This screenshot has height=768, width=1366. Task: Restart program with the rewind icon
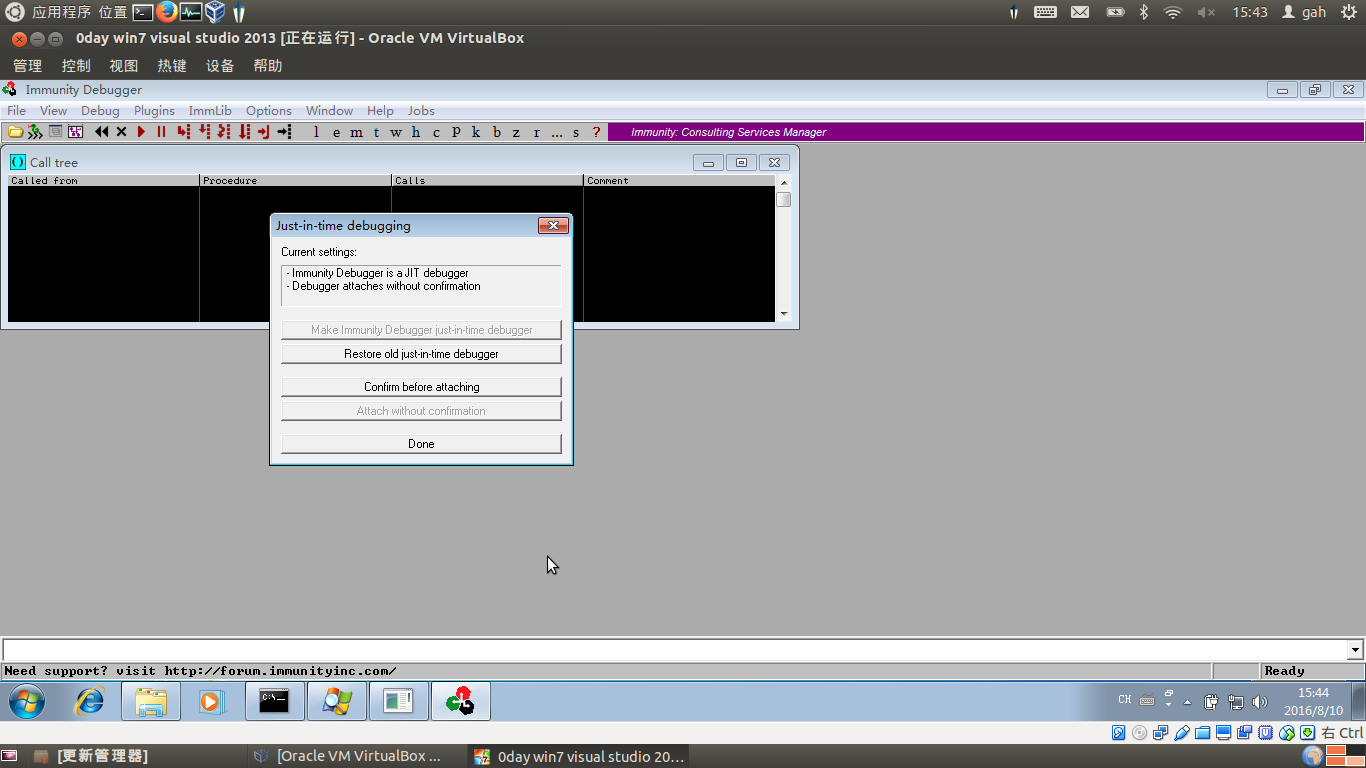[101, 132]
